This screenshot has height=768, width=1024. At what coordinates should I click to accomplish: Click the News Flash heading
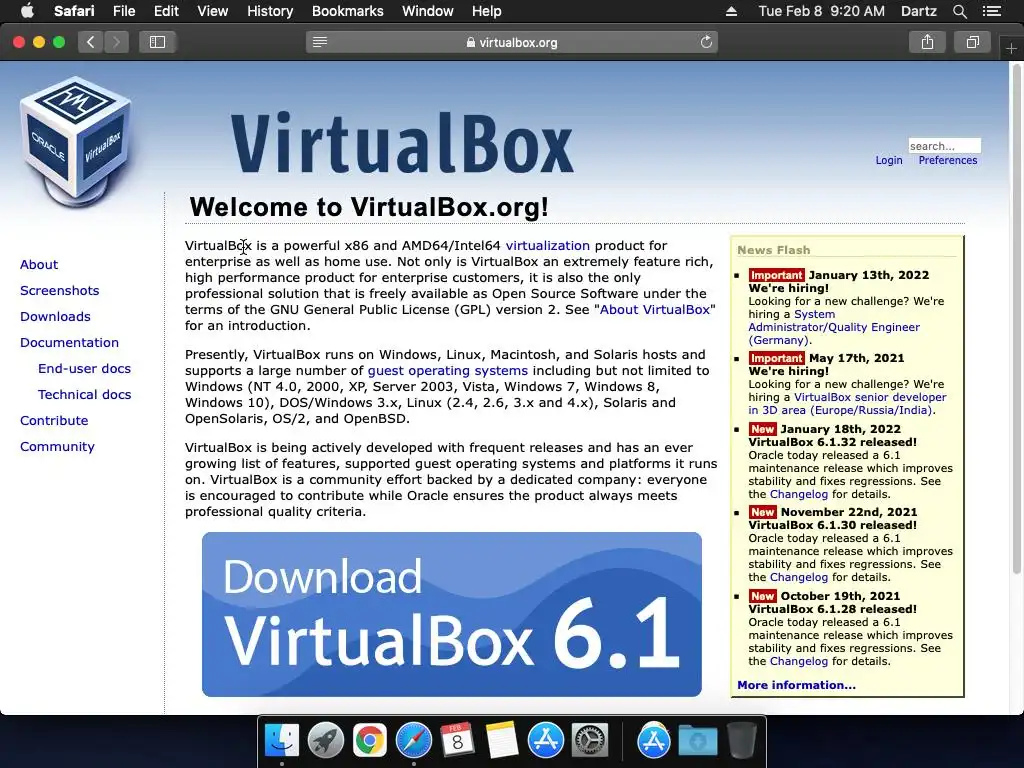point(773,250)
